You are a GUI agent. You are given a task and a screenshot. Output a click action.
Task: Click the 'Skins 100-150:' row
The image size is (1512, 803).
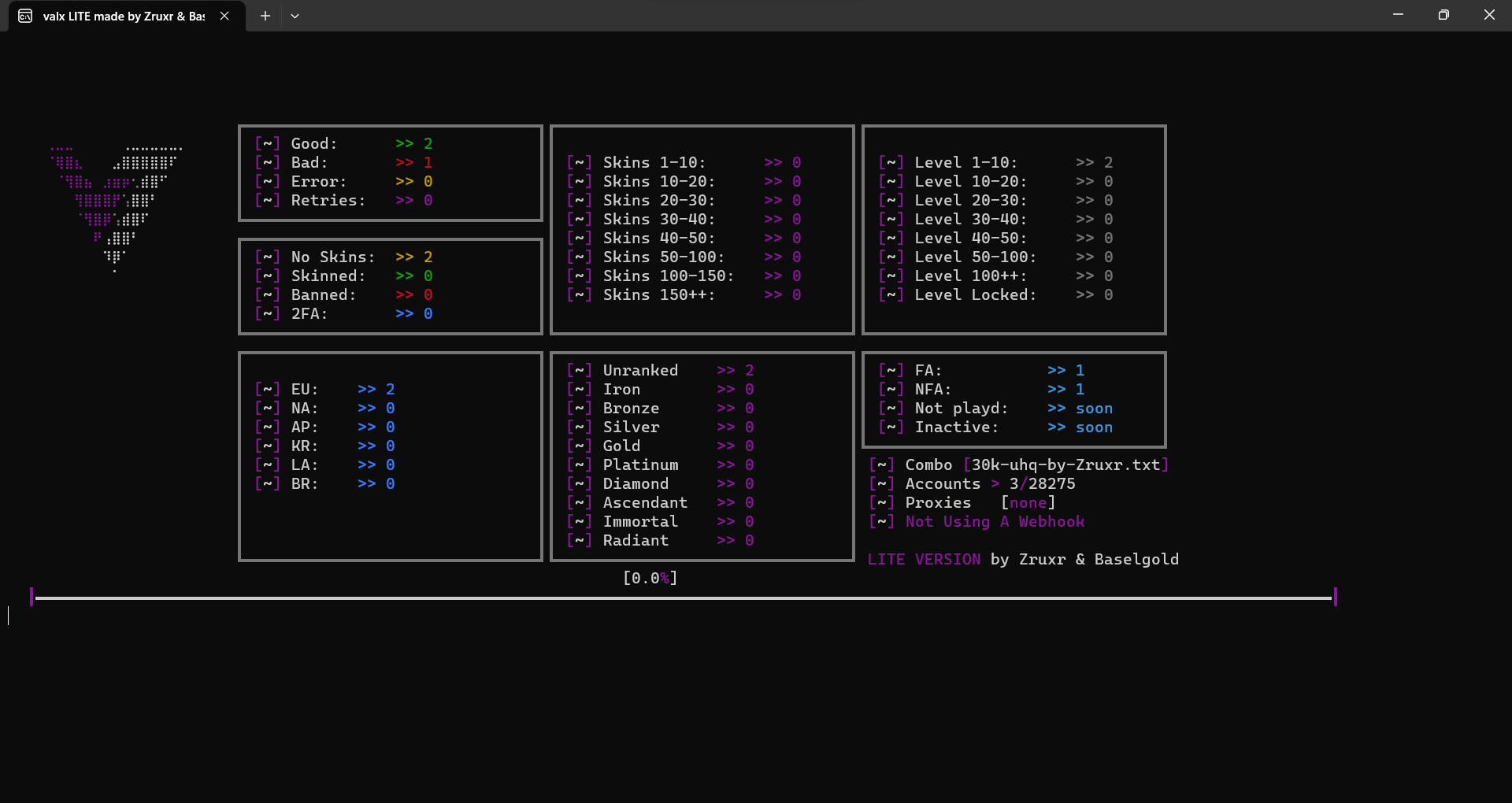[x=684, y=276]
